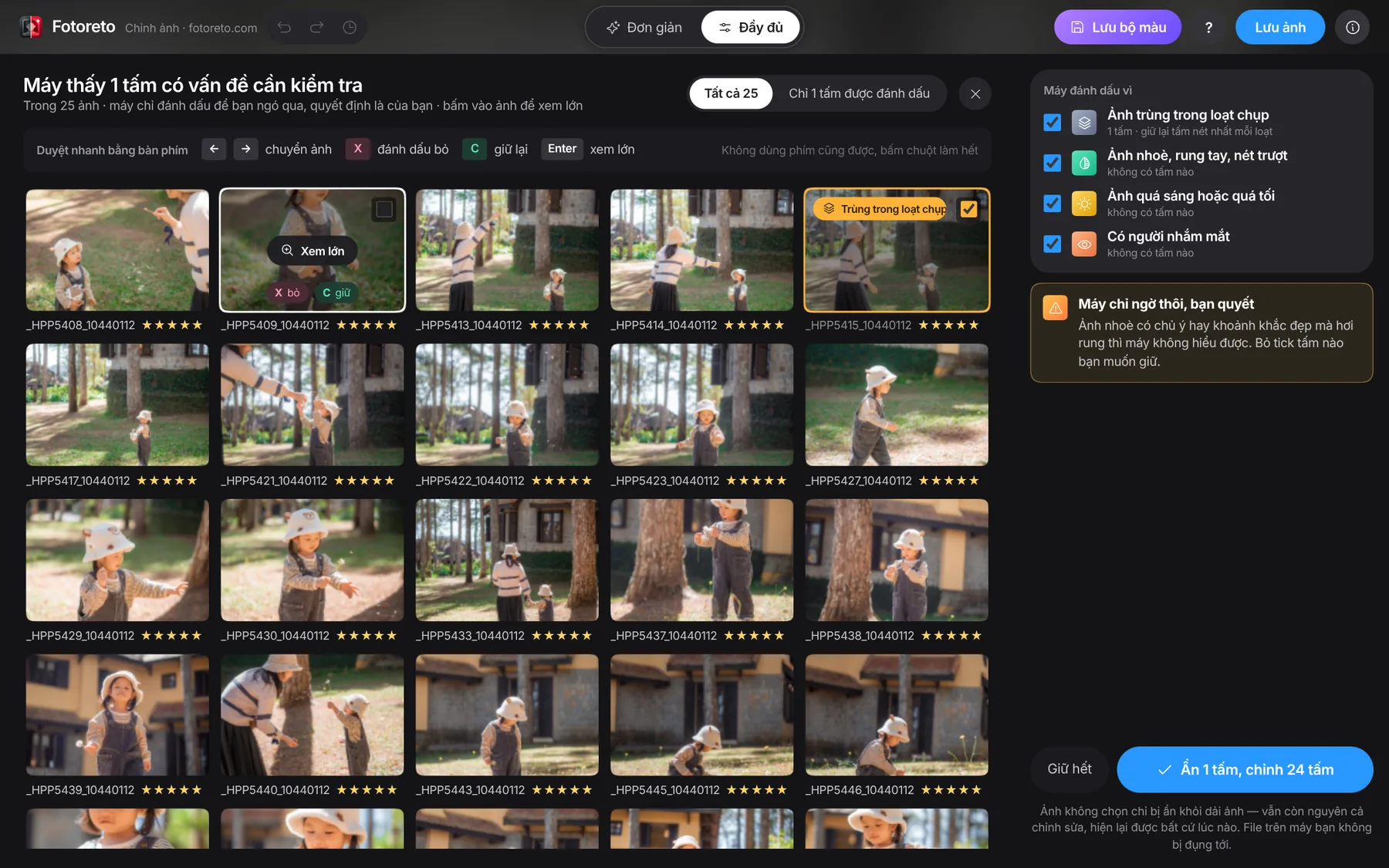The image size is (1389, 868).
Task: Open the info circle icon
Action: (x=1353, y=28)
